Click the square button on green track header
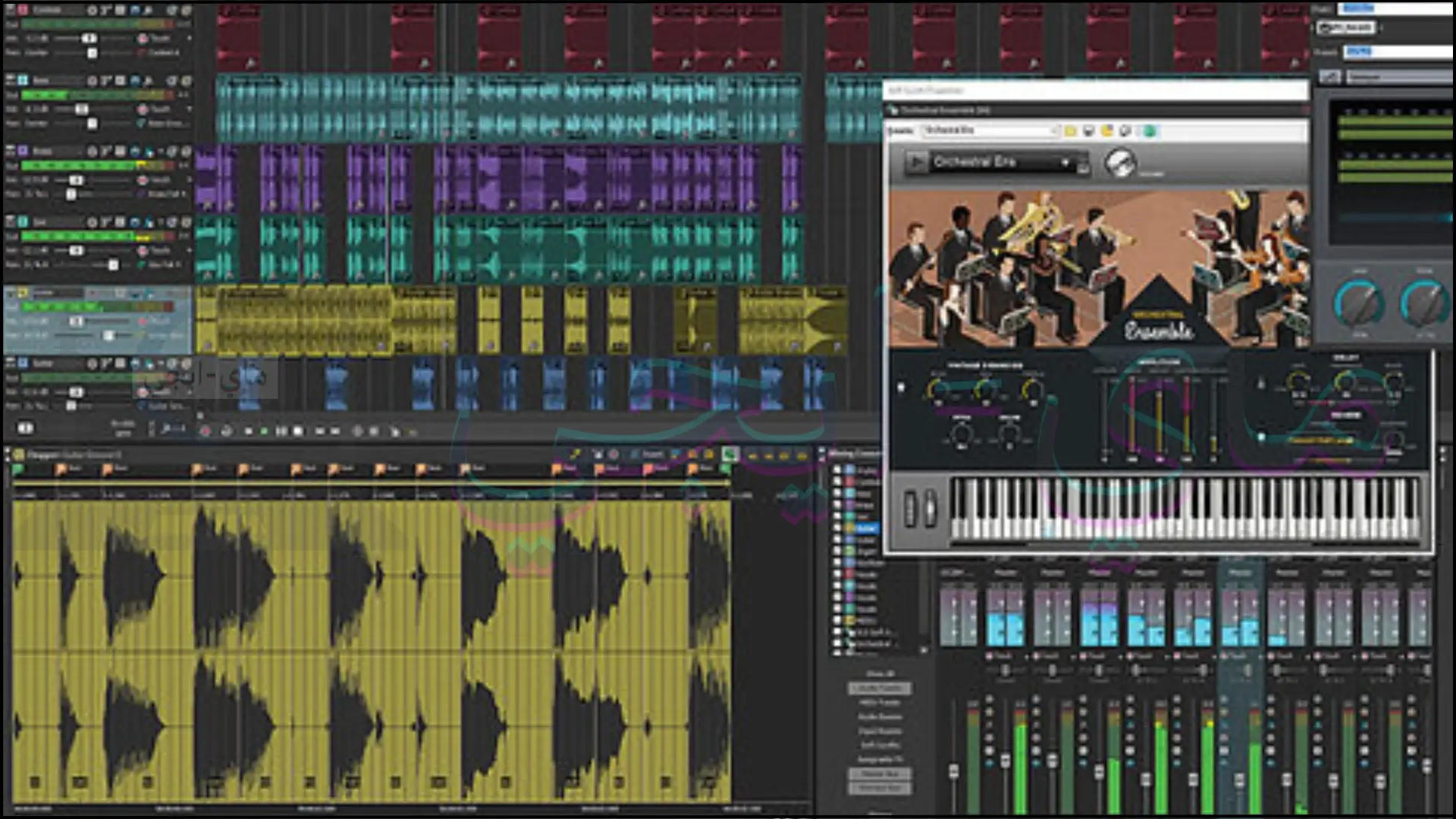 click(x=121, y=221)
